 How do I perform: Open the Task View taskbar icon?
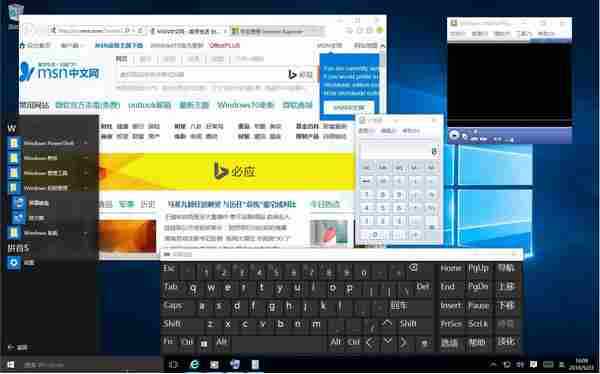[173, 364]
